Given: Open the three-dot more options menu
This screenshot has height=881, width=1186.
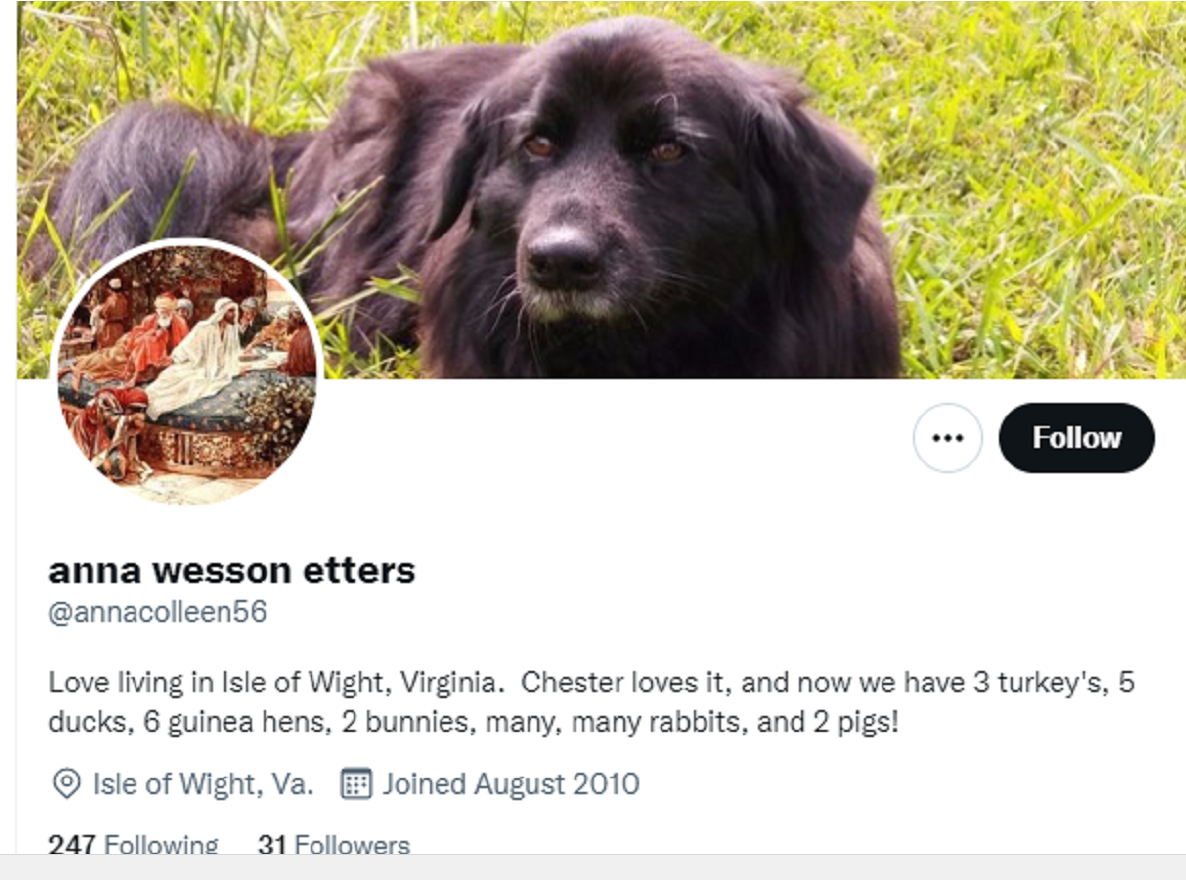Looking at the screenshot, I should (947, 438).
